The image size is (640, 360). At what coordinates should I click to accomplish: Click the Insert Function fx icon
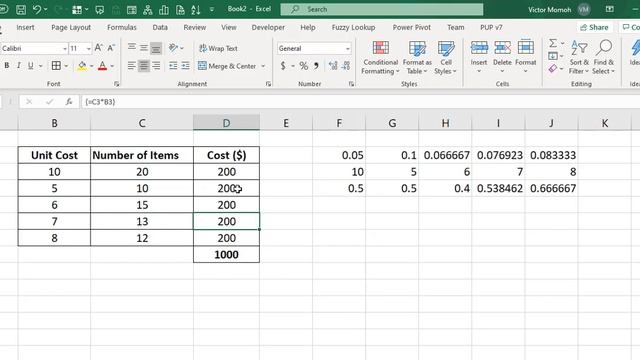[x=69, y=102]
